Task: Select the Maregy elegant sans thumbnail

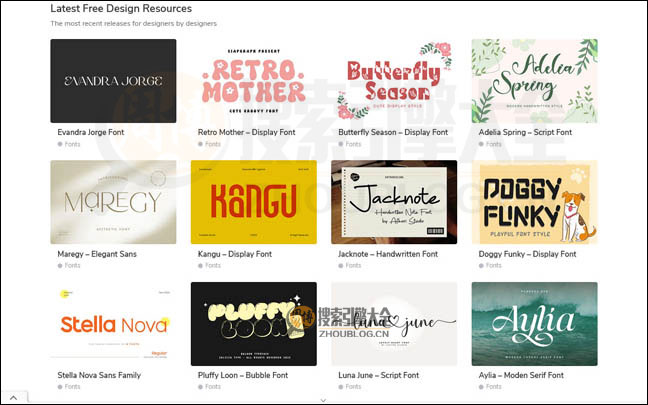Action: [x=113, y=202]
